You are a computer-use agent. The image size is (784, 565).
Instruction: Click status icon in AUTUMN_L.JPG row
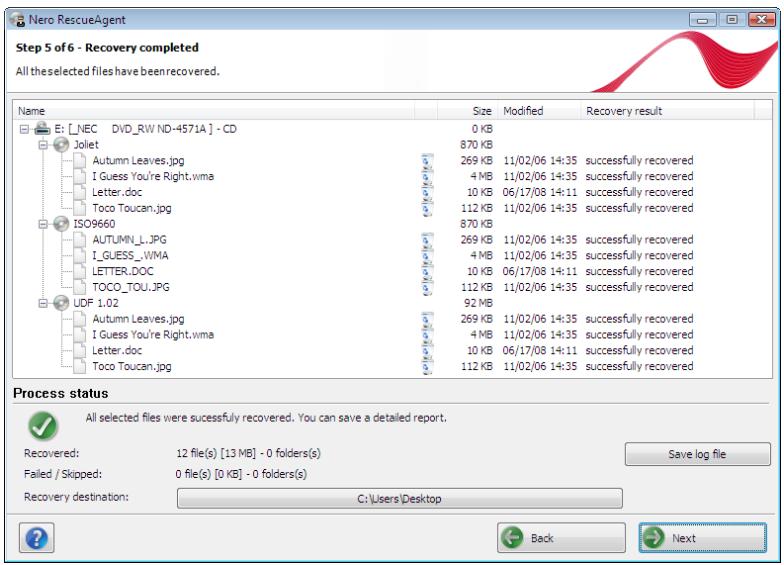coord(427,240)
